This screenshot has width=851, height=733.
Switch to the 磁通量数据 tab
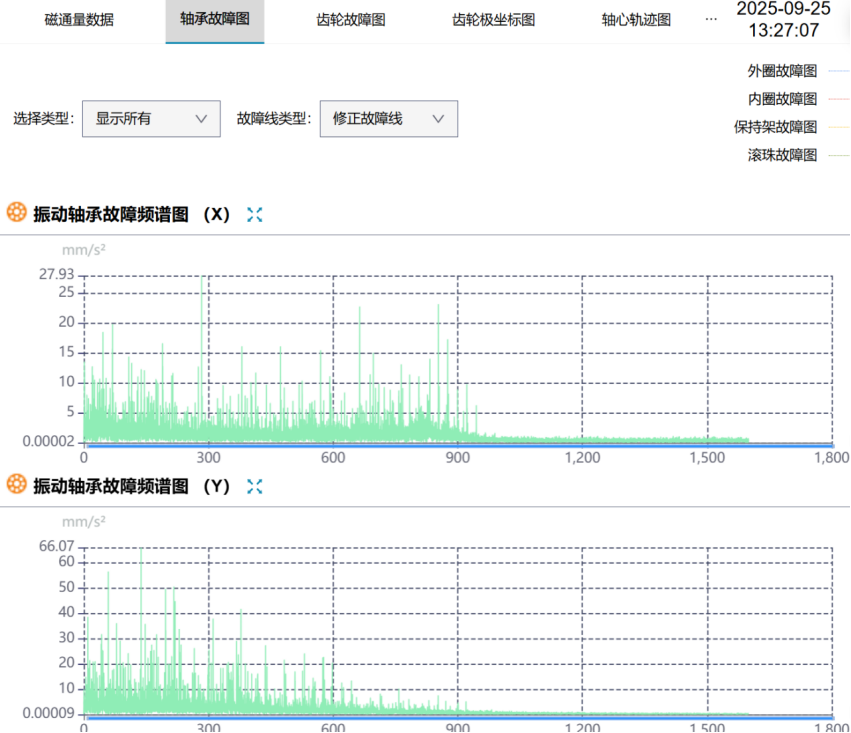79,20
